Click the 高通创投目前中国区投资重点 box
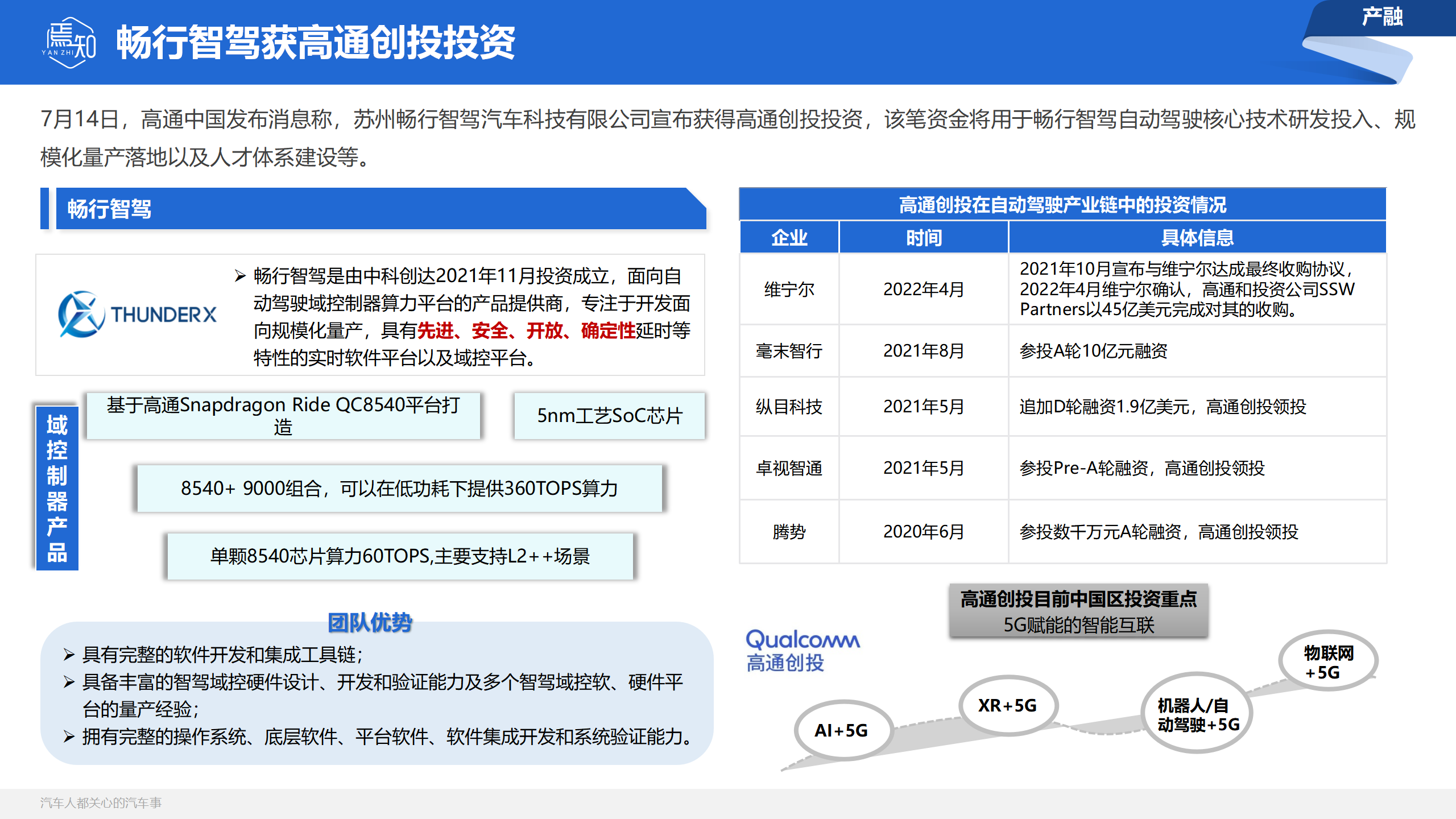 point(1078,611)
